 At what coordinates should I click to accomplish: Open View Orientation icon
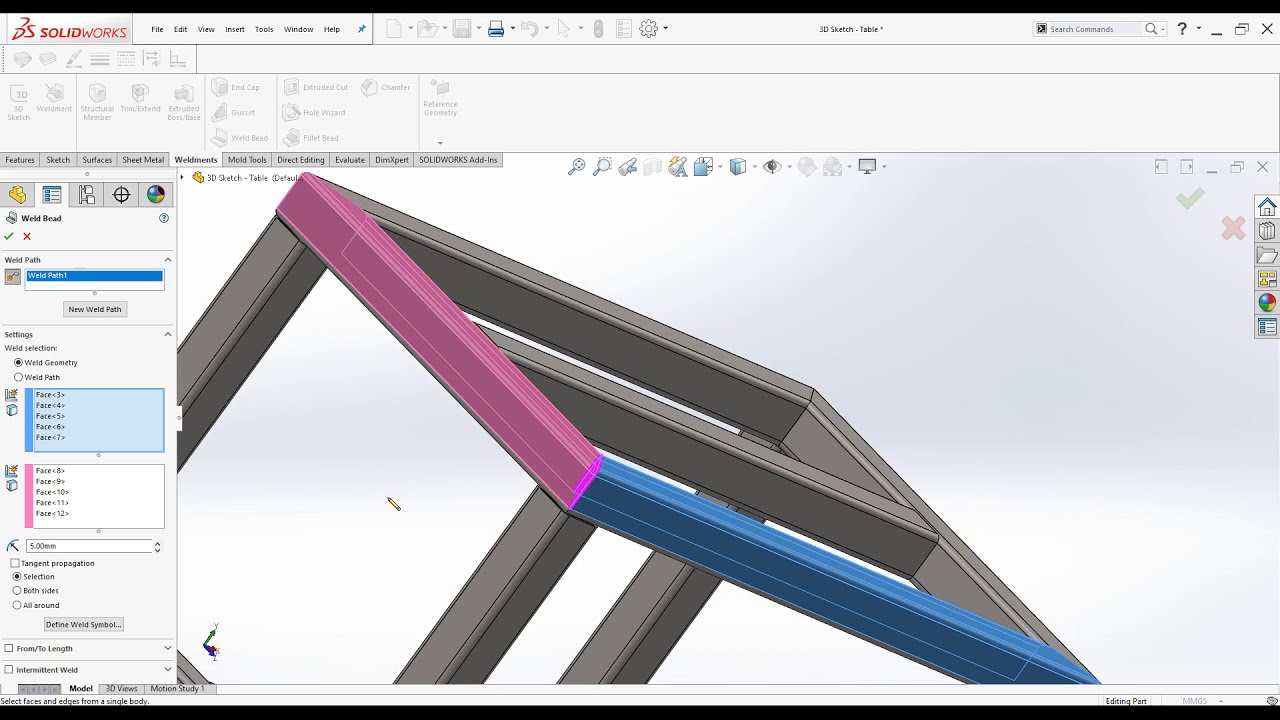click(702, 167)
